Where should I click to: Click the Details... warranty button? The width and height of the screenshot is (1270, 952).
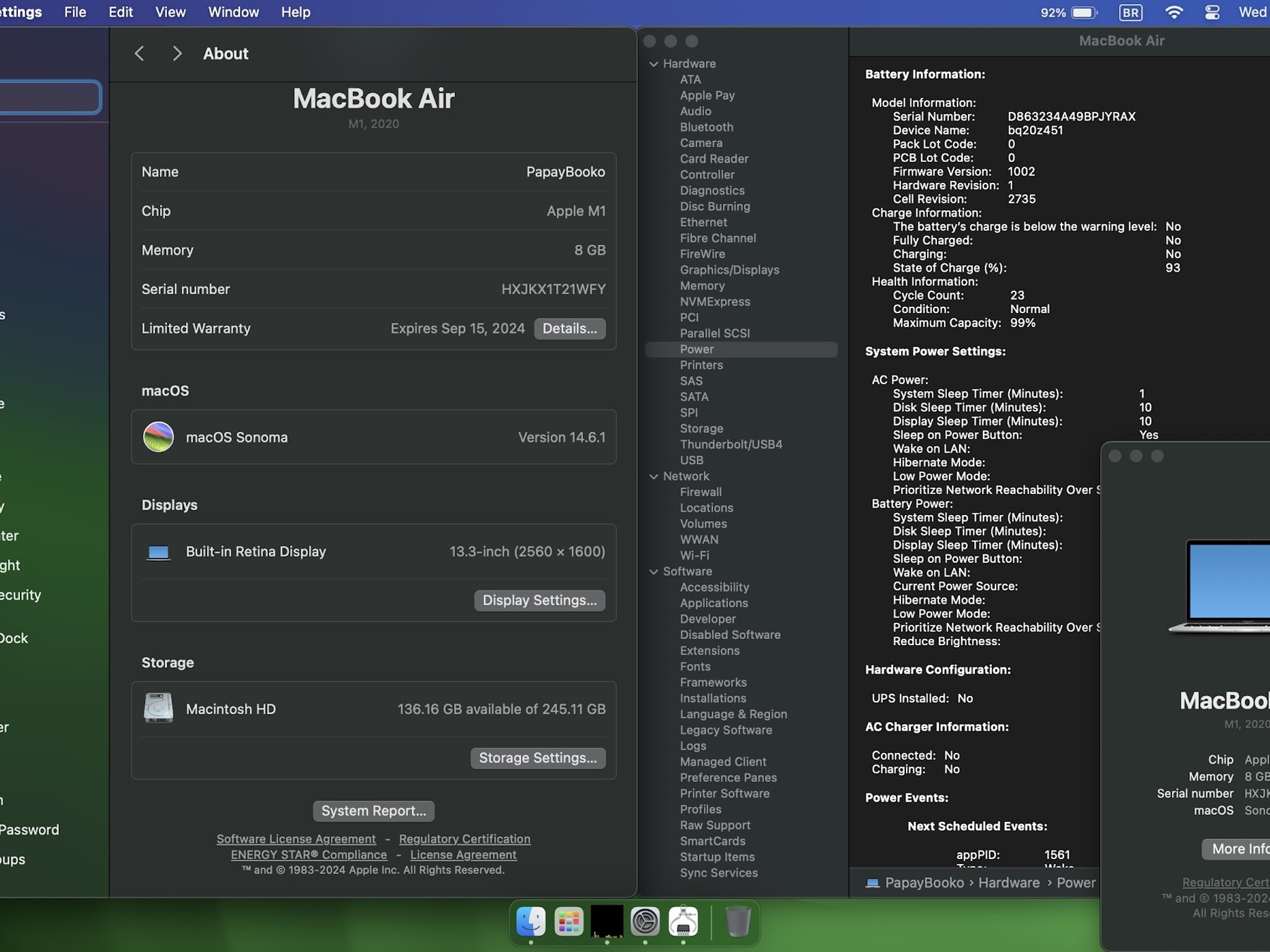[x=569, y=328]
